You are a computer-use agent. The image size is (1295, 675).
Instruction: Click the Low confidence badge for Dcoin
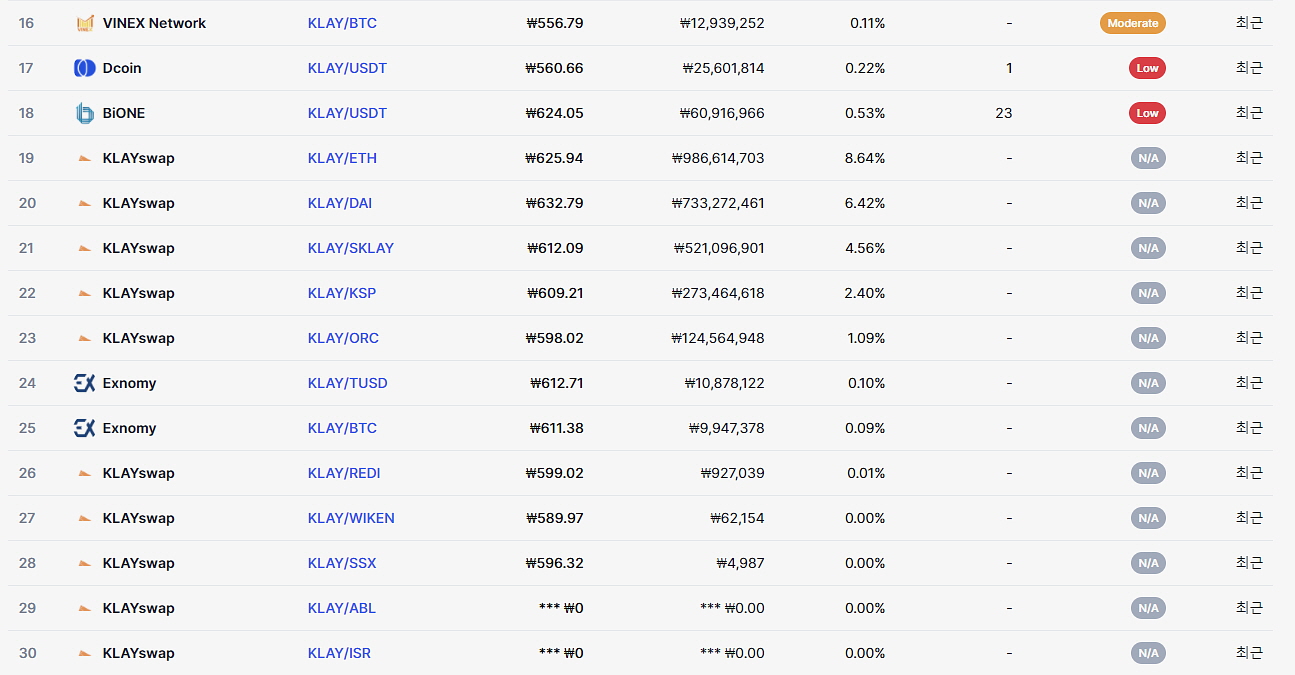coord(1148,68)
